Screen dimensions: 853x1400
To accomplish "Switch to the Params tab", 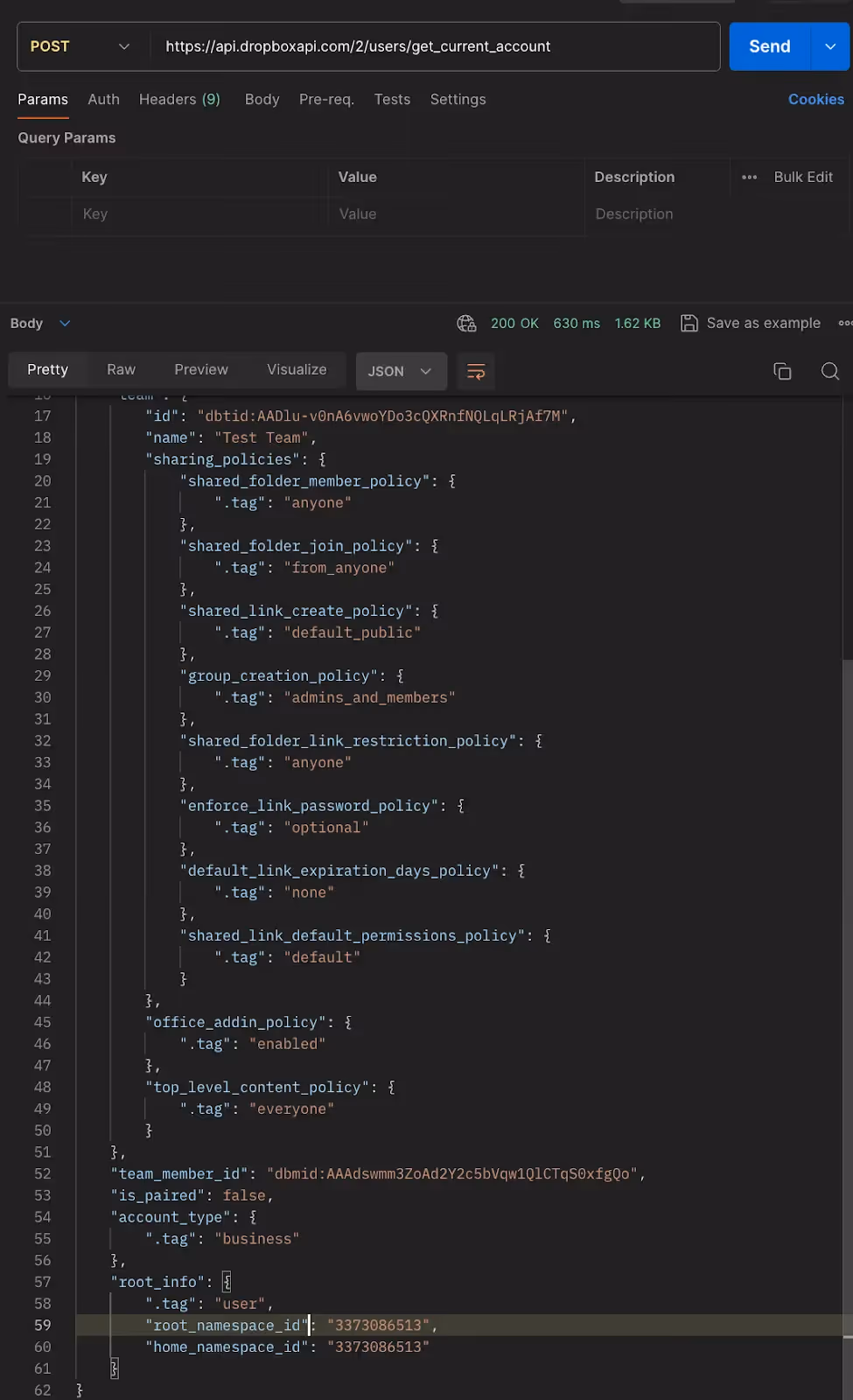I will [43, 100].
